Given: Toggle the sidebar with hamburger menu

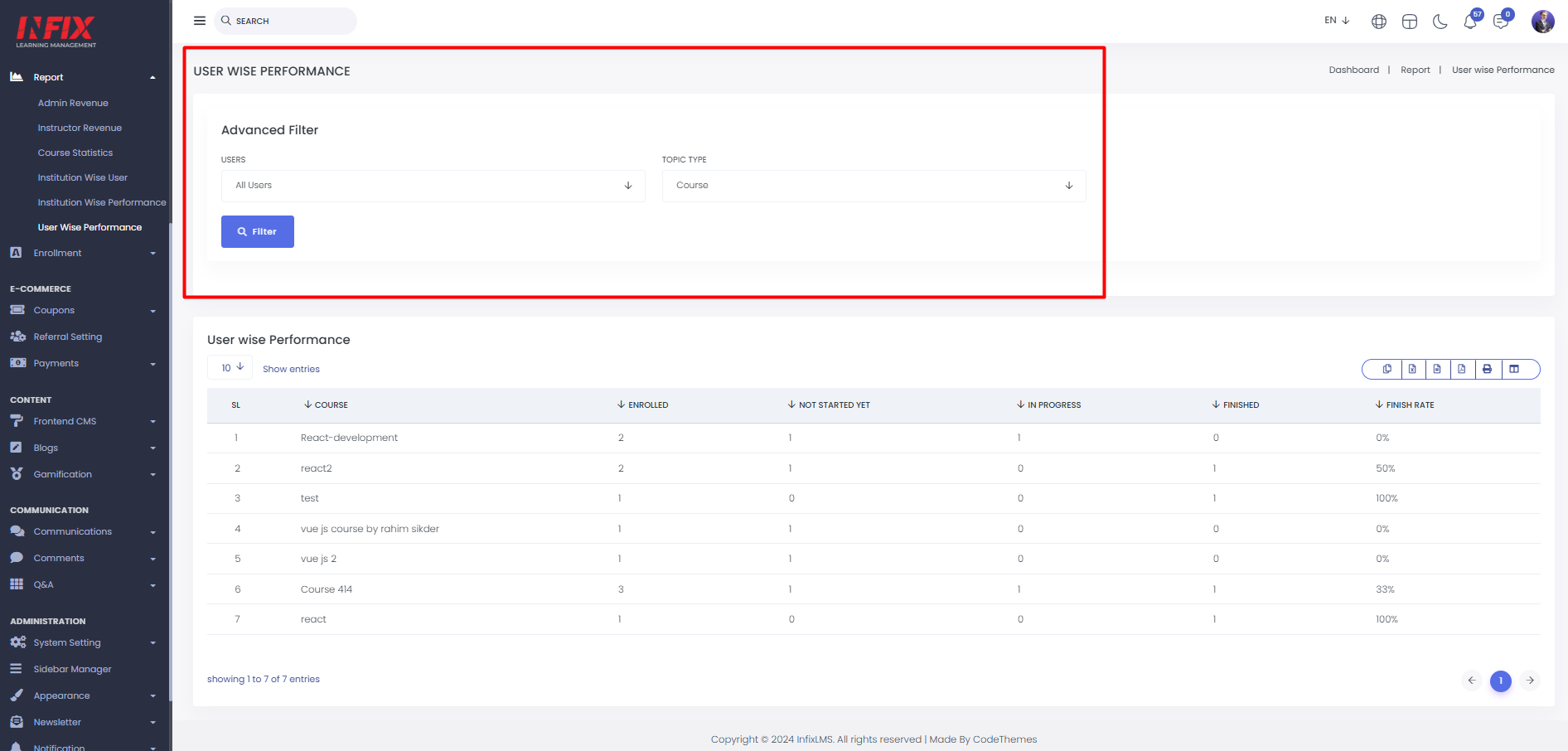Looking at the screenshot, I should point(200,21).
